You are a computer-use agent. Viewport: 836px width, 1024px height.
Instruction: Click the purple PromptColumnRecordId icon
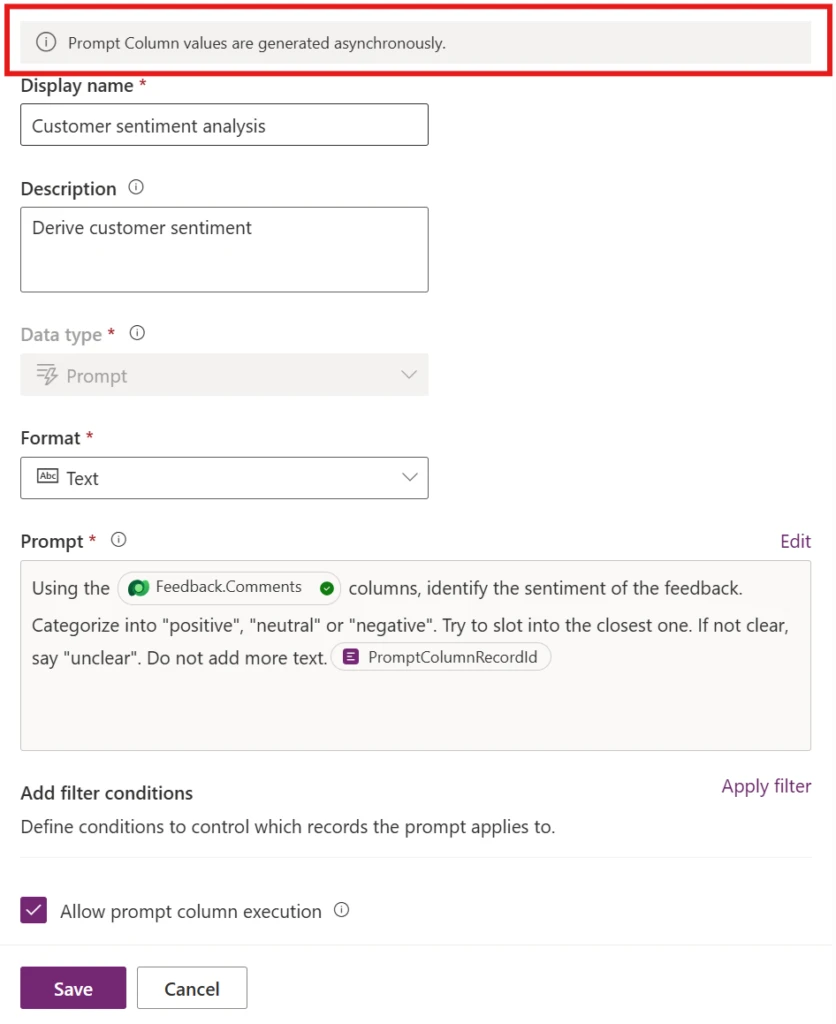click(x=351, y=656)
